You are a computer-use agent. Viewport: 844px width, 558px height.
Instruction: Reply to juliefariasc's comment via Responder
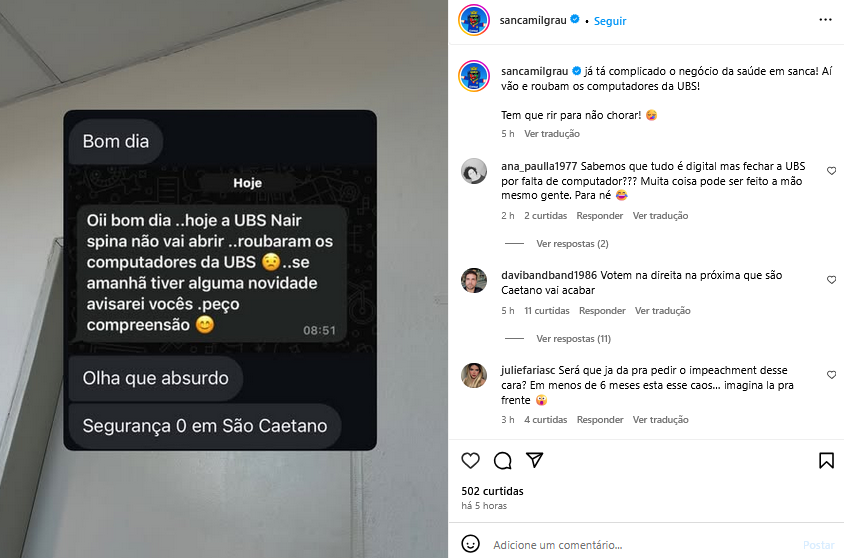pyautogui.click(x=600, y=420)
